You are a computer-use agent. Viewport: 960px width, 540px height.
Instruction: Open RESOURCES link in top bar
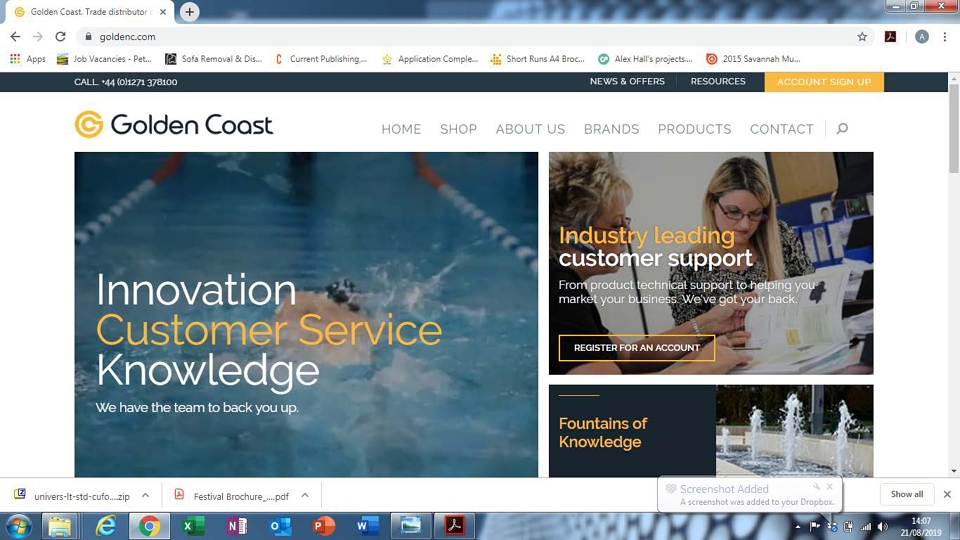[718, 81]
